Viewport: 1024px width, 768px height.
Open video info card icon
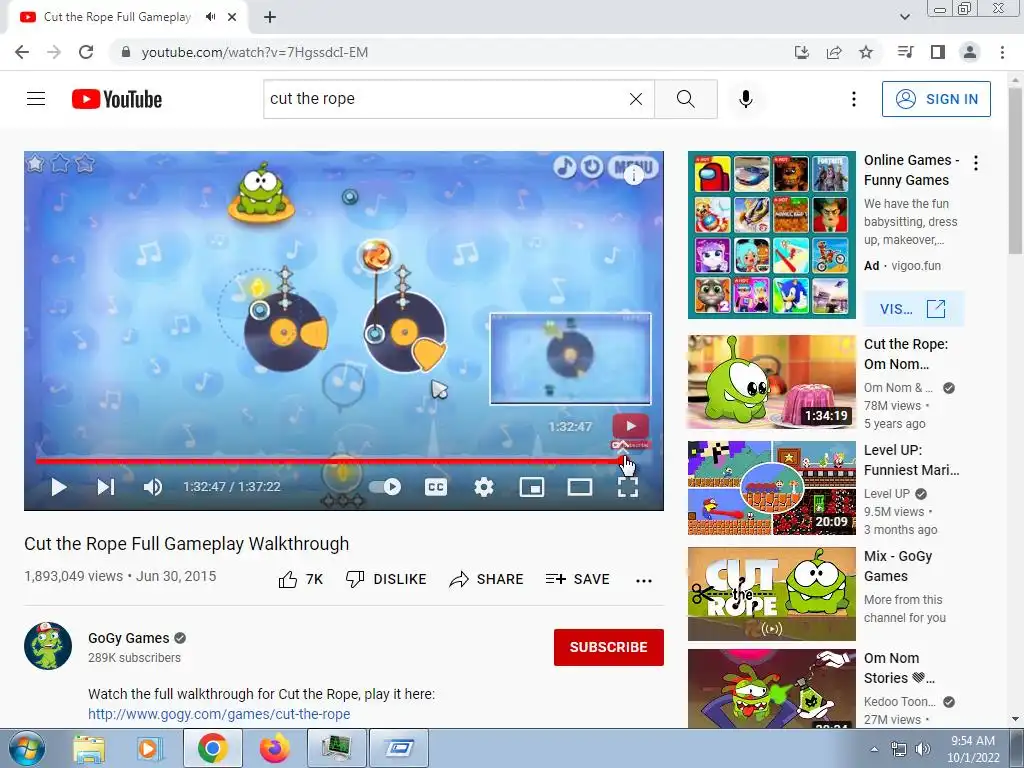pos(633,175)
